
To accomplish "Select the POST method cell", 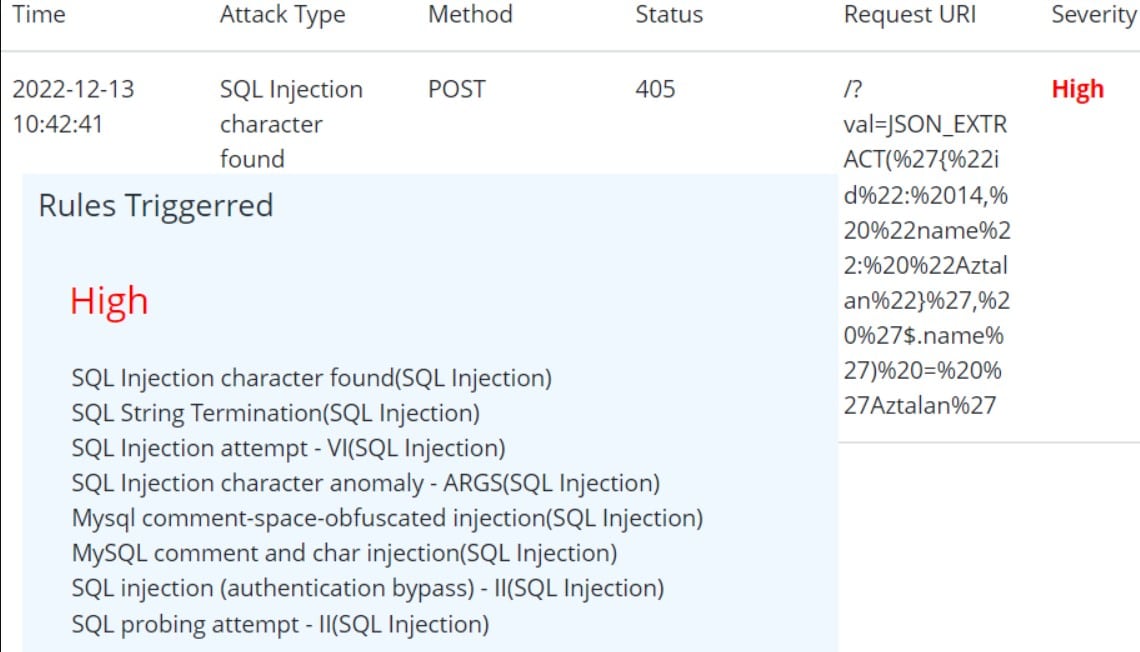I will [x=456, y=89].
